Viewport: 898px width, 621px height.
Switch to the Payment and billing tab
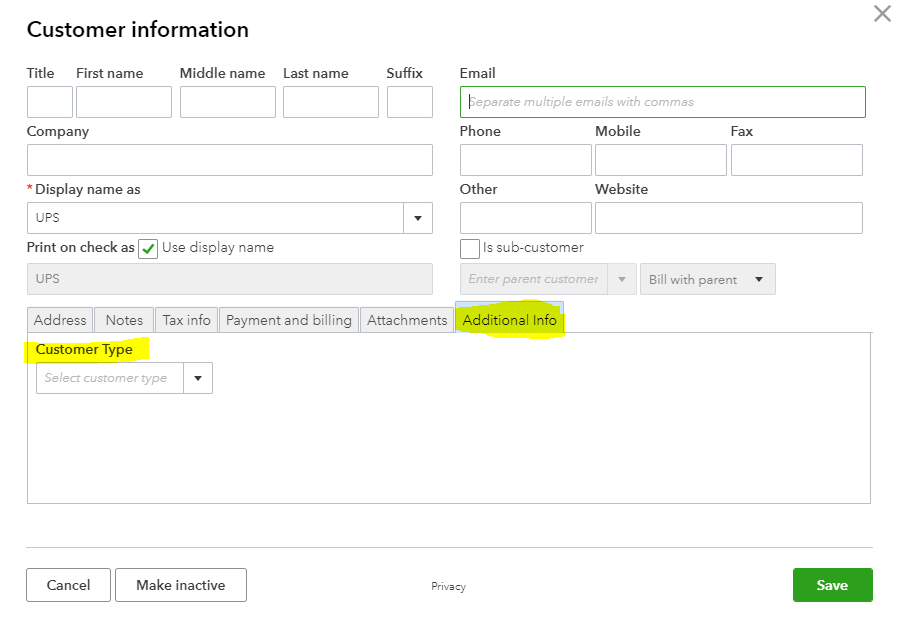coord(288,320)
